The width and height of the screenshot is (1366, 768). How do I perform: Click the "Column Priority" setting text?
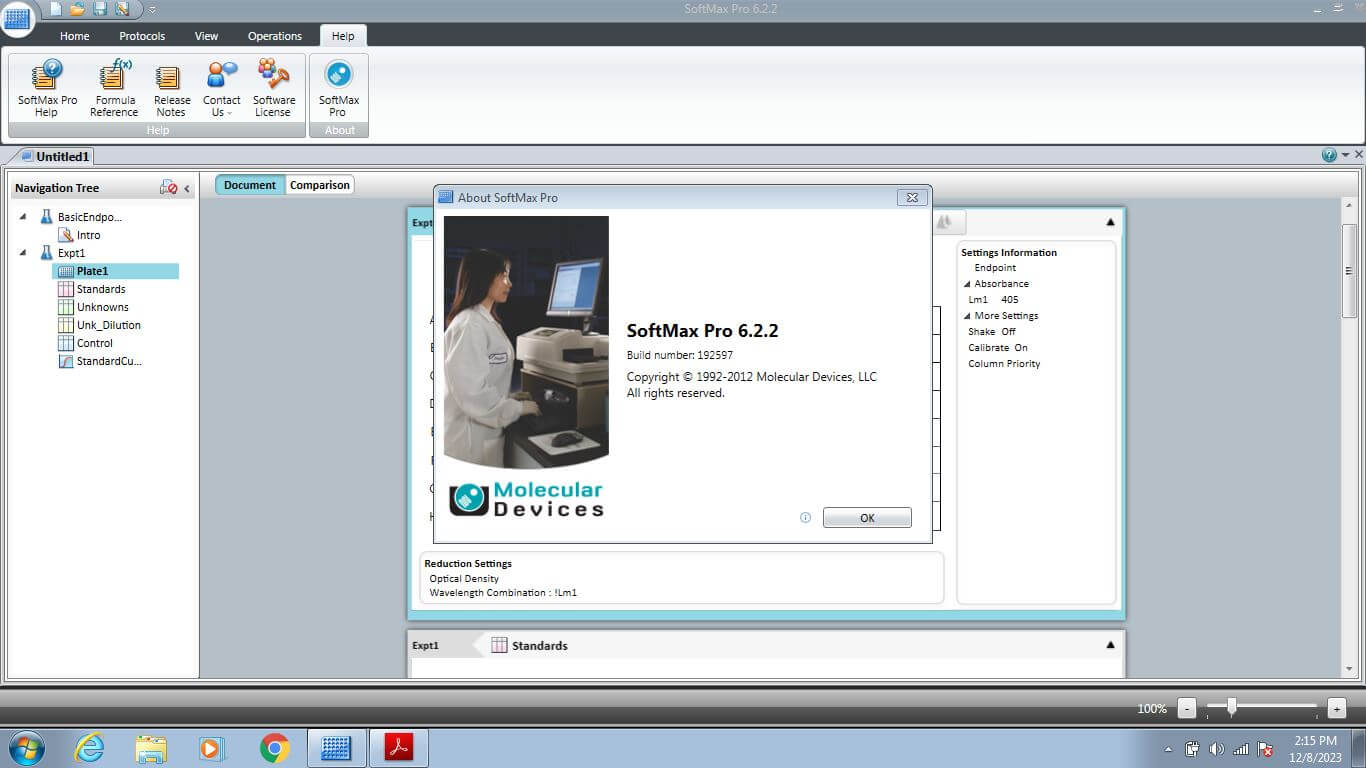1004,364
